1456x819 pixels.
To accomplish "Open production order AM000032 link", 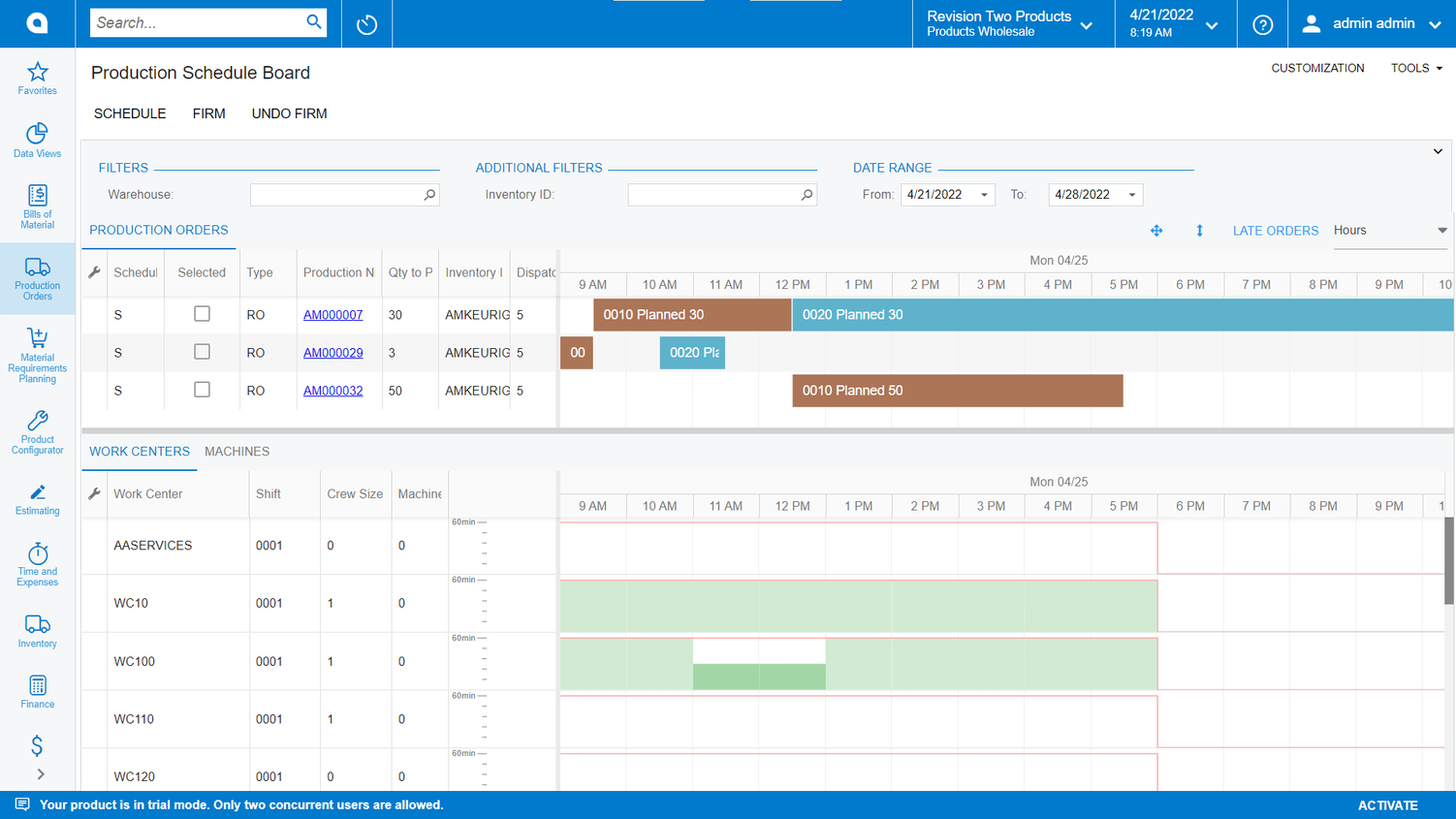I will 332,391.
